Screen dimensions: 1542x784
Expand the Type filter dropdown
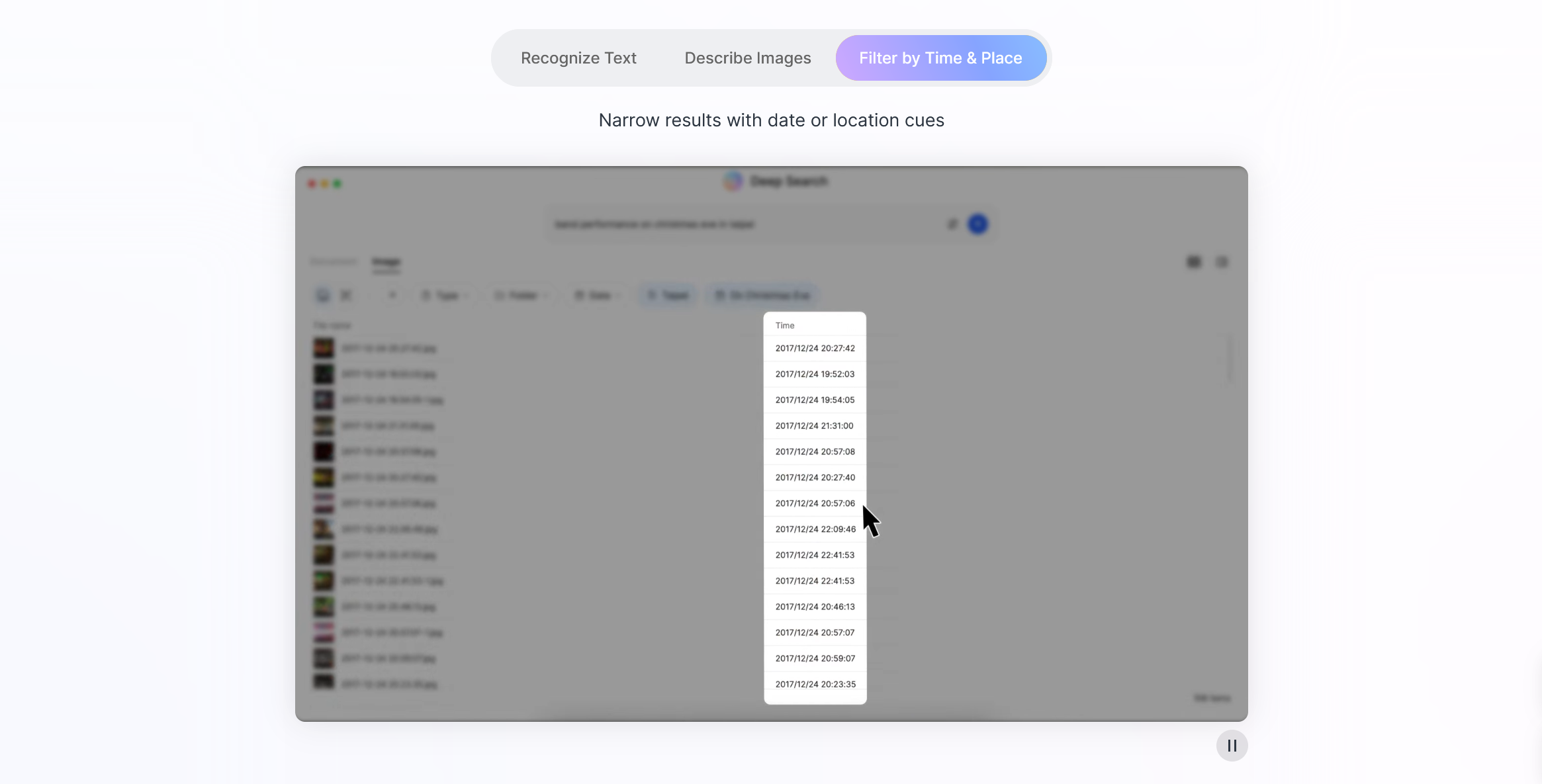point(446,295)
